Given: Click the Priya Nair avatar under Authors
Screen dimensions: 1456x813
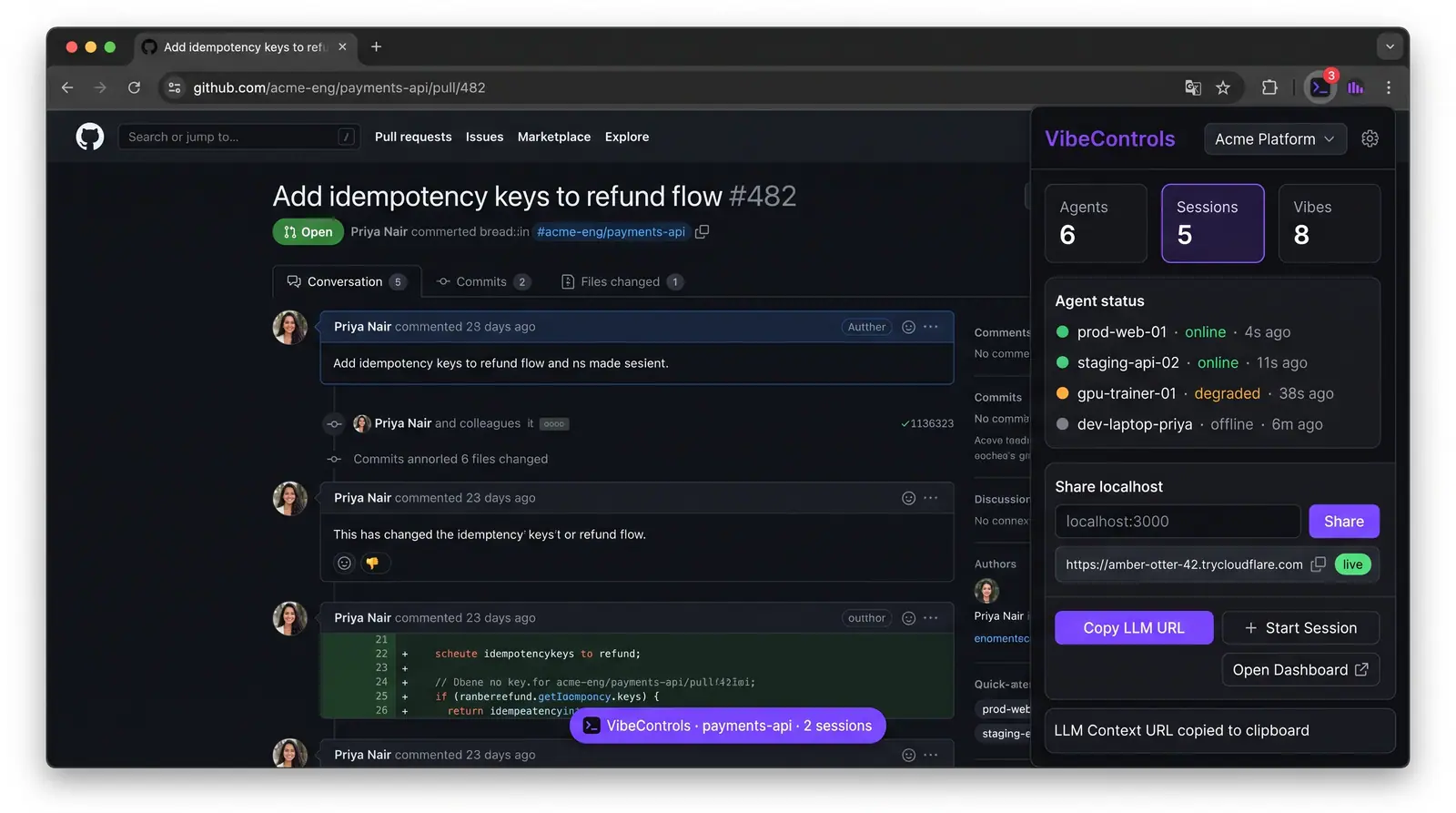Looking at the screenshot, I should coord(986,591).
